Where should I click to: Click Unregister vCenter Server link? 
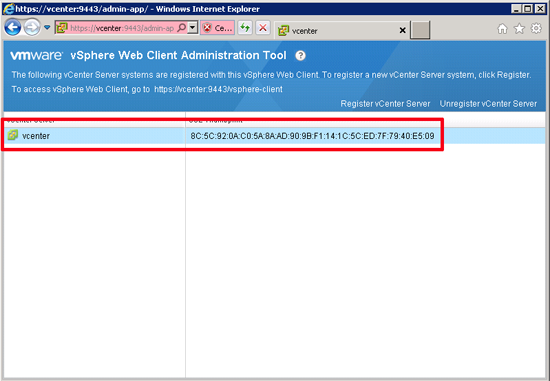pyautogui.click(x=488, y=104)
